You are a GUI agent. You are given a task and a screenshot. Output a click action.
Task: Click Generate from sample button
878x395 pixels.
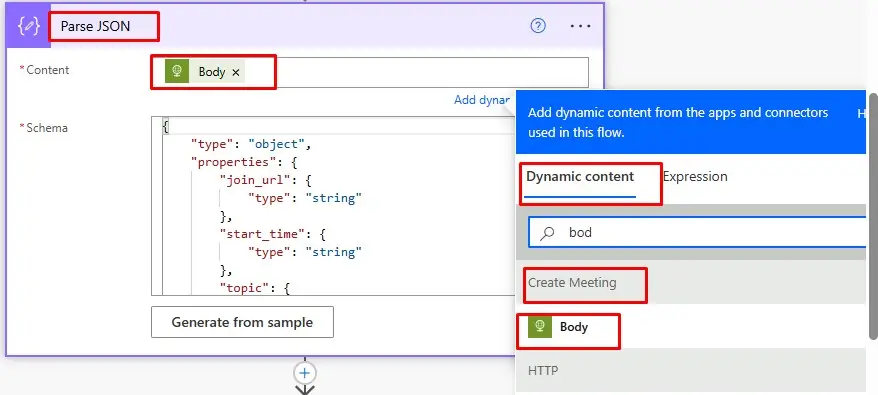click(242, 322)
